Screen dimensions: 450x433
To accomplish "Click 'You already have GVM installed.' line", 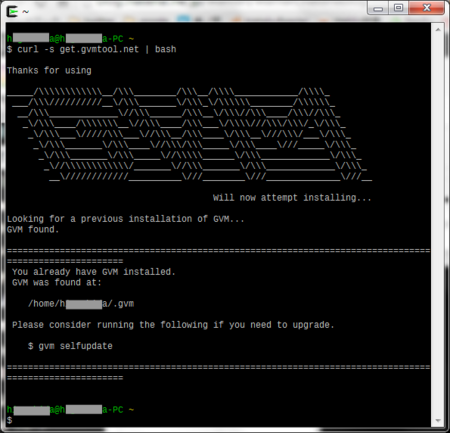I will (94, 272).
